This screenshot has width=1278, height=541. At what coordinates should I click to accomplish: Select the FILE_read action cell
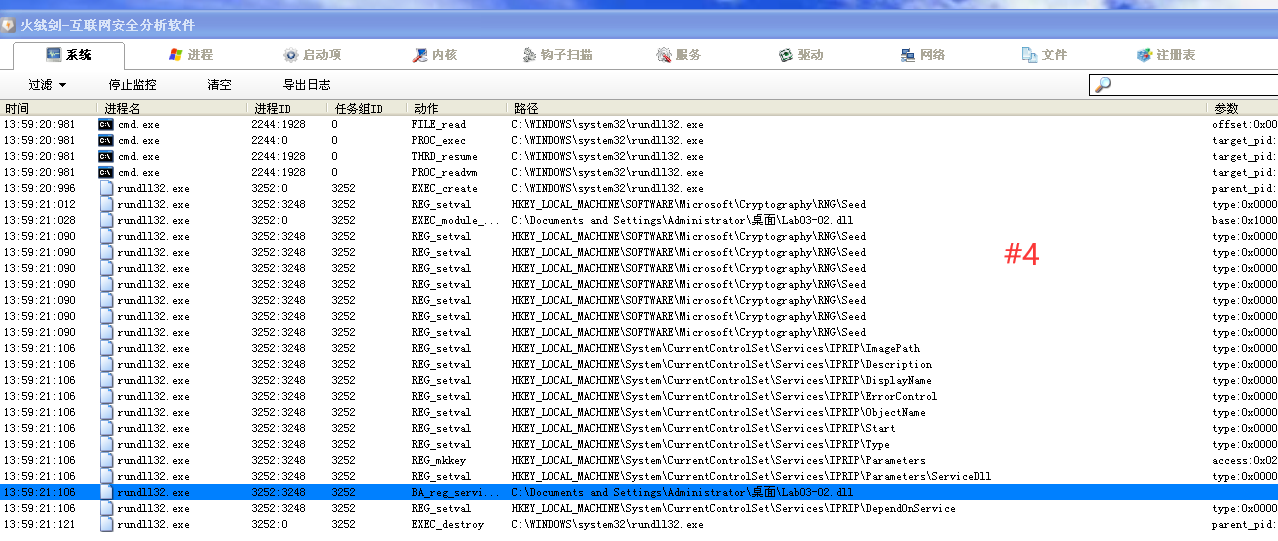439,125
